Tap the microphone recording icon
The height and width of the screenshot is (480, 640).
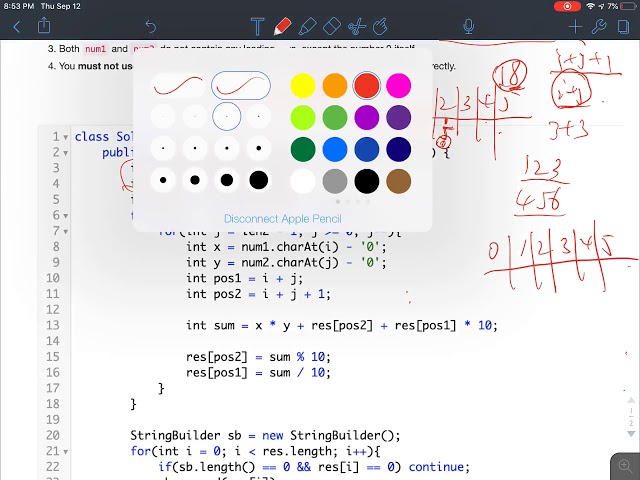[x=469, y=27]
